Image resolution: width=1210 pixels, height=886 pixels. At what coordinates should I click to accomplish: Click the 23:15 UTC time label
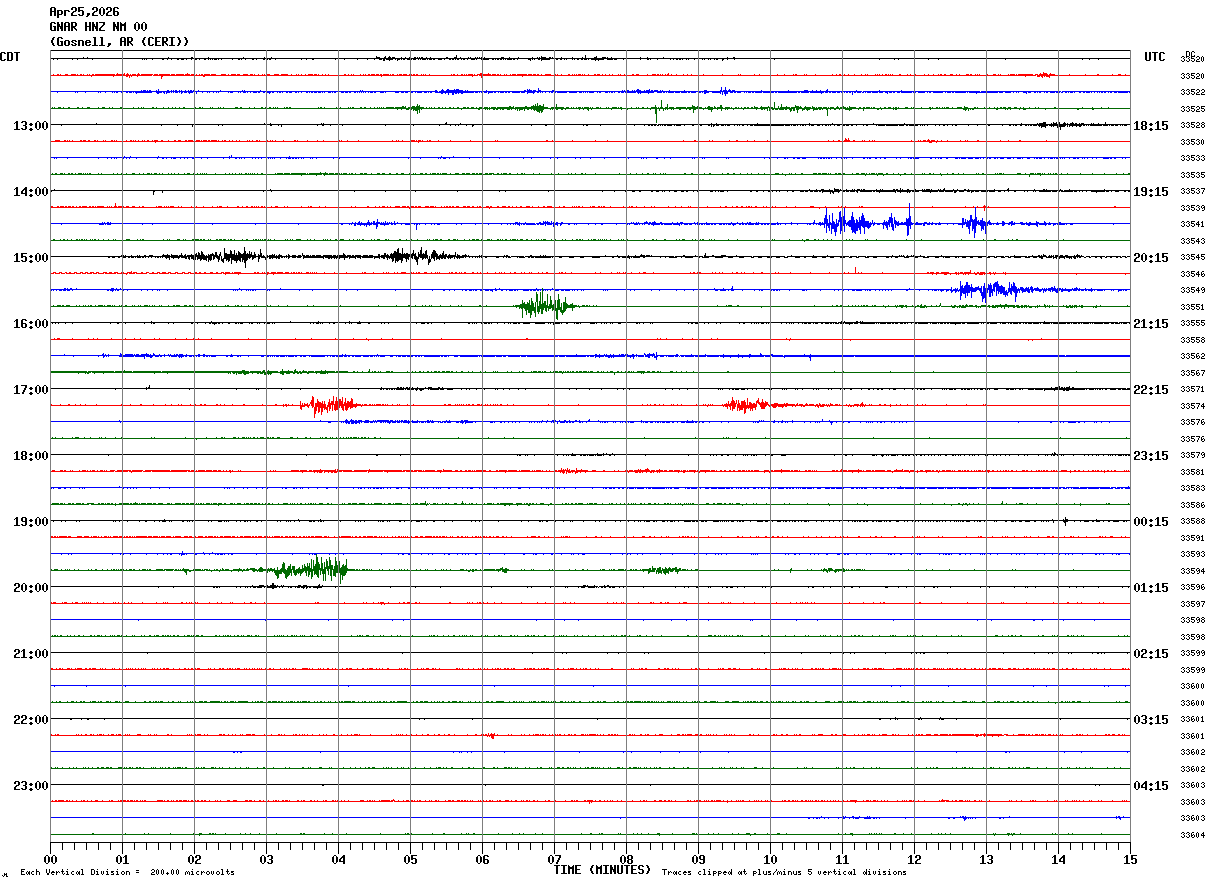pyautogui.click(x=1151, y=456)
